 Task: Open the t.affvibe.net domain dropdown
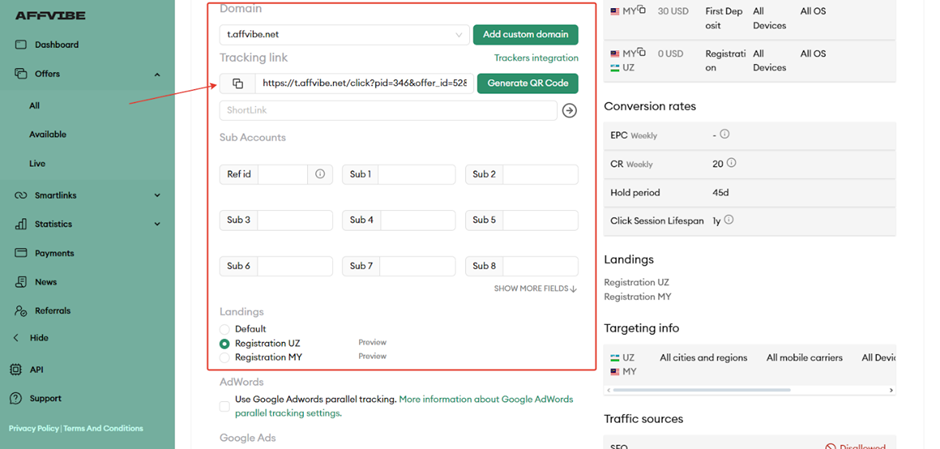click(x=344, y=35)
